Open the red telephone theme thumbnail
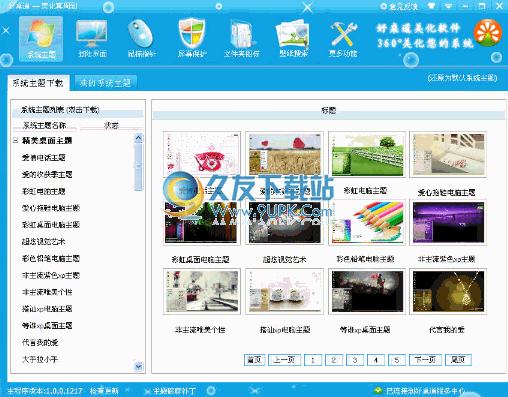The height and width of the screenshot is (397, 508). pyautogui.click(x=202, y=154)
